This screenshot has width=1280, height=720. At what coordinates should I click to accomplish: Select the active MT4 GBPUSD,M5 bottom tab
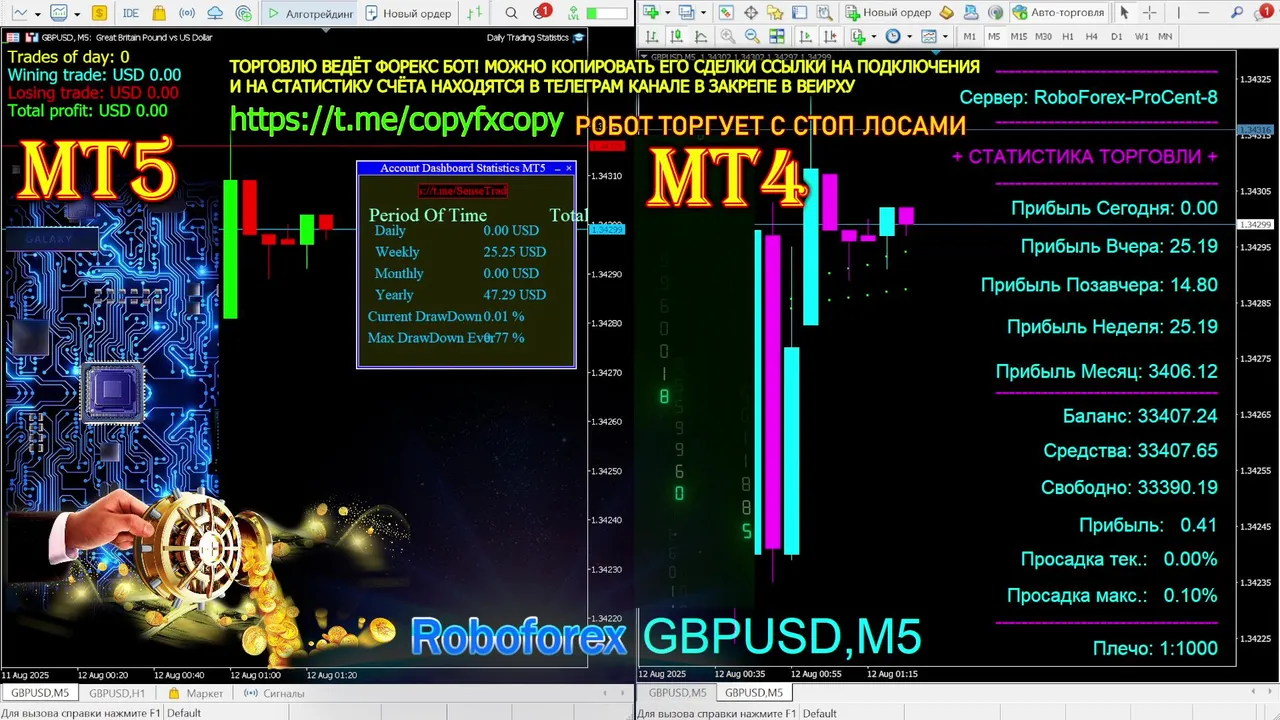point(754,692)
